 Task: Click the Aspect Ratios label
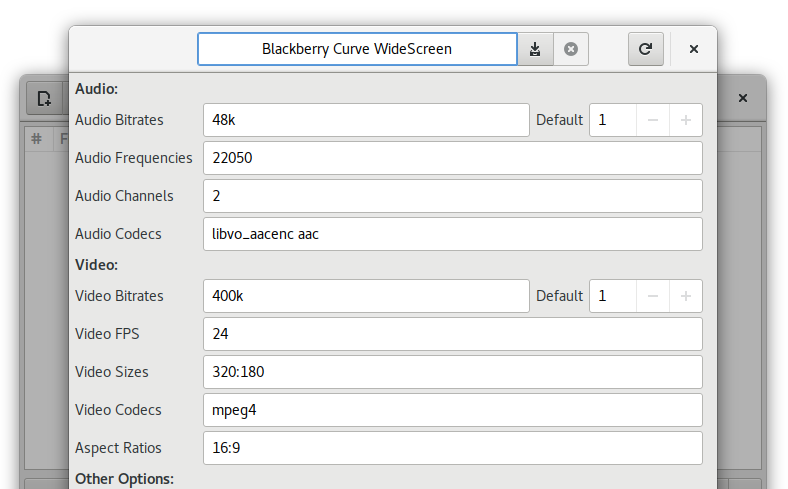(118, 448)
